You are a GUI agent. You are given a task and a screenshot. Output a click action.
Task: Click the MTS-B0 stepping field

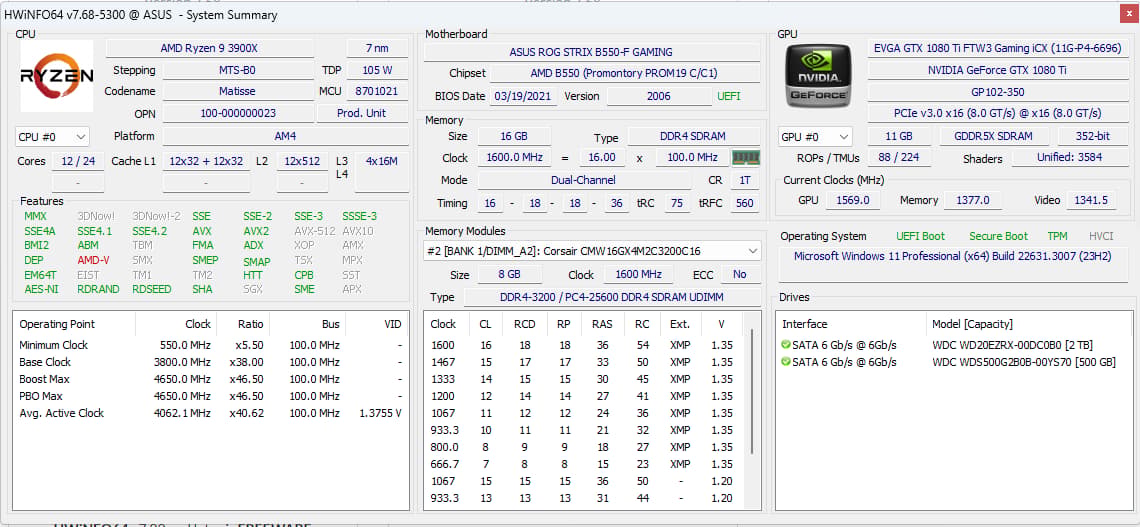(x=237, y=71)
